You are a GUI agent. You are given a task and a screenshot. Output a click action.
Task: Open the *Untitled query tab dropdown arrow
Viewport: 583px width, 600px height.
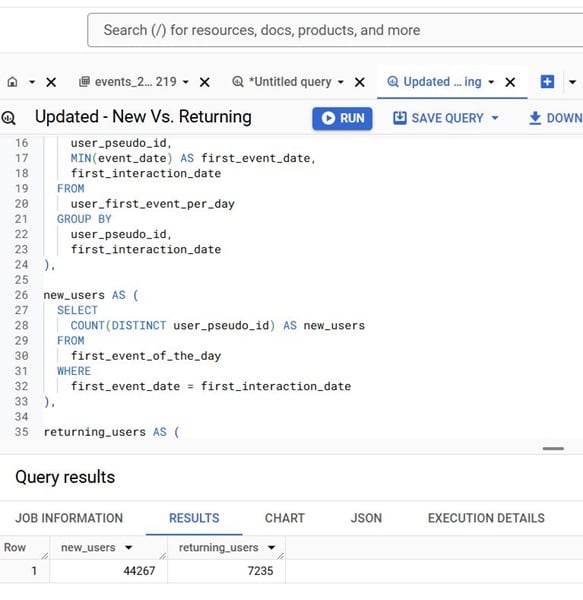coord(340,82)
